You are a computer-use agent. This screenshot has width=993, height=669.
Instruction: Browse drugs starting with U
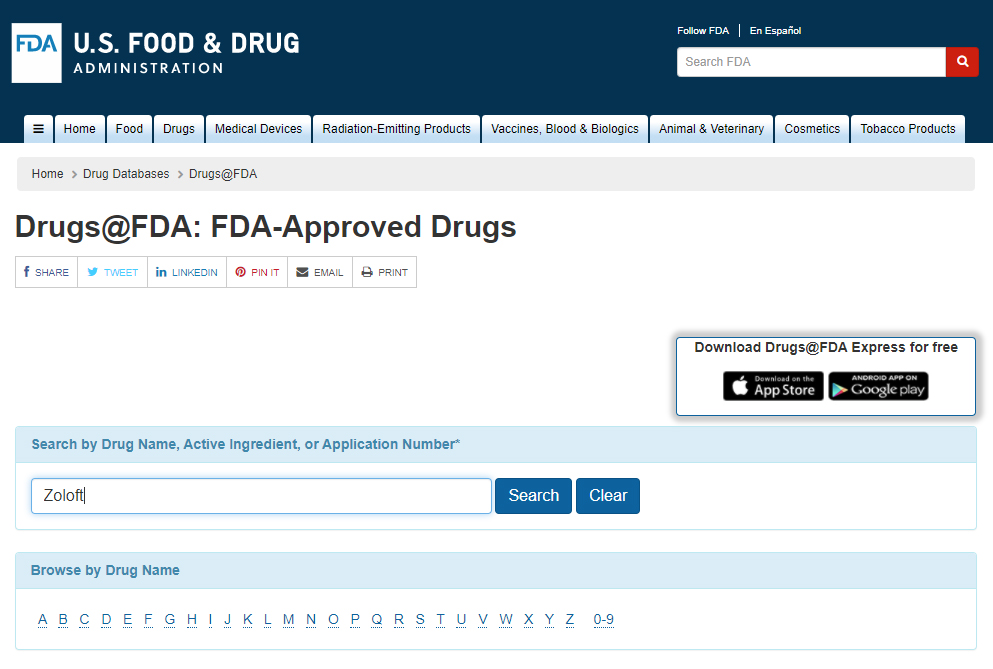coord(461,620)
